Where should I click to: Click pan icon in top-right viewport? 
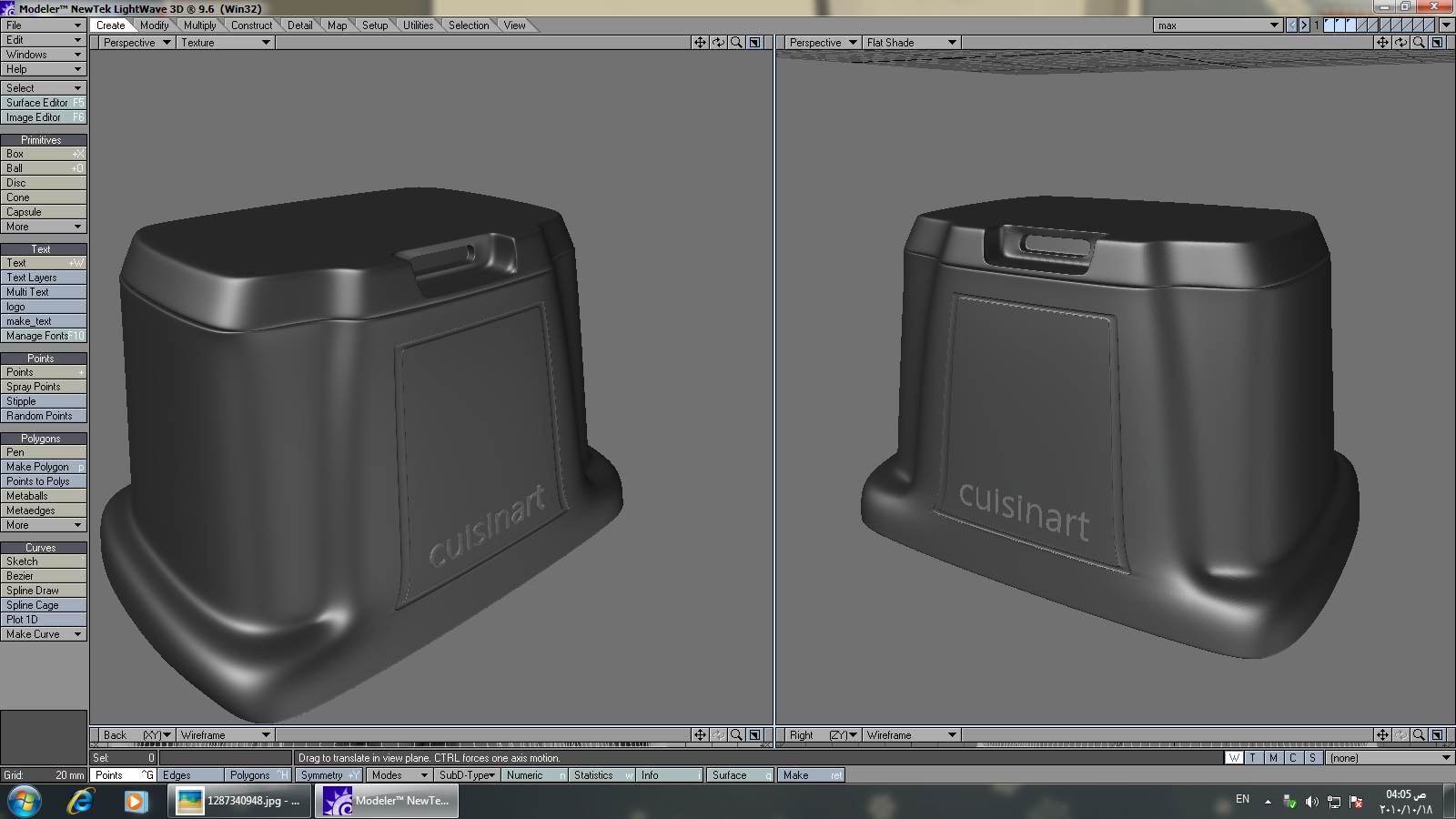(1382, 43)
